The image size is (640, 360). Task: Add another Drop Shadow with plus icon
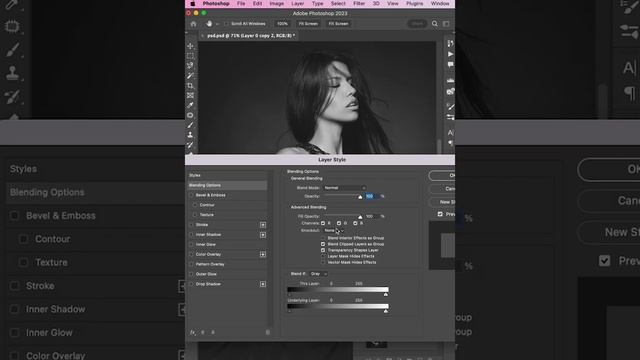click(x=263, y=284)
